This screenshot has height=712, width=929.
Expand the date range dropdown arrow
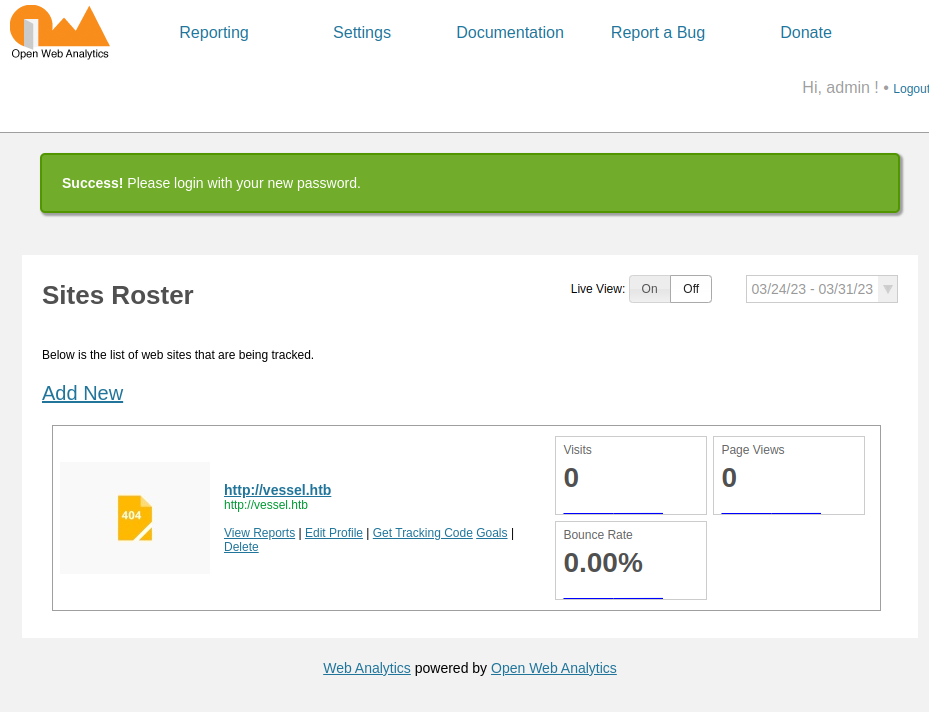click(888, 289)
